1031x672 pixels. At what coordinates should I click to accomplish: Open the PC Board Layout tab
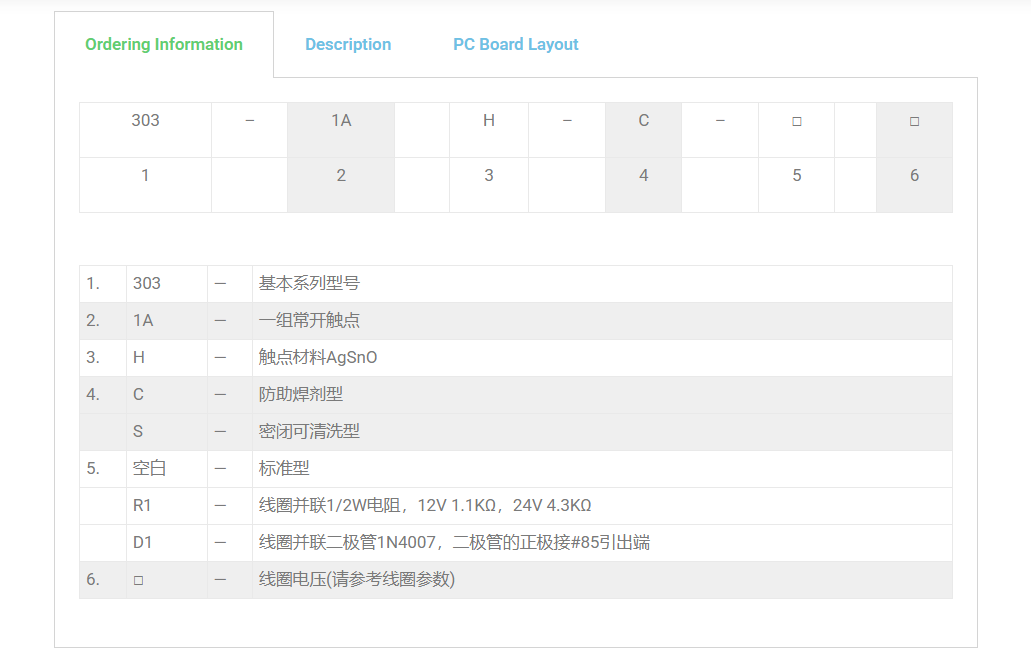(x=515, y=44)
